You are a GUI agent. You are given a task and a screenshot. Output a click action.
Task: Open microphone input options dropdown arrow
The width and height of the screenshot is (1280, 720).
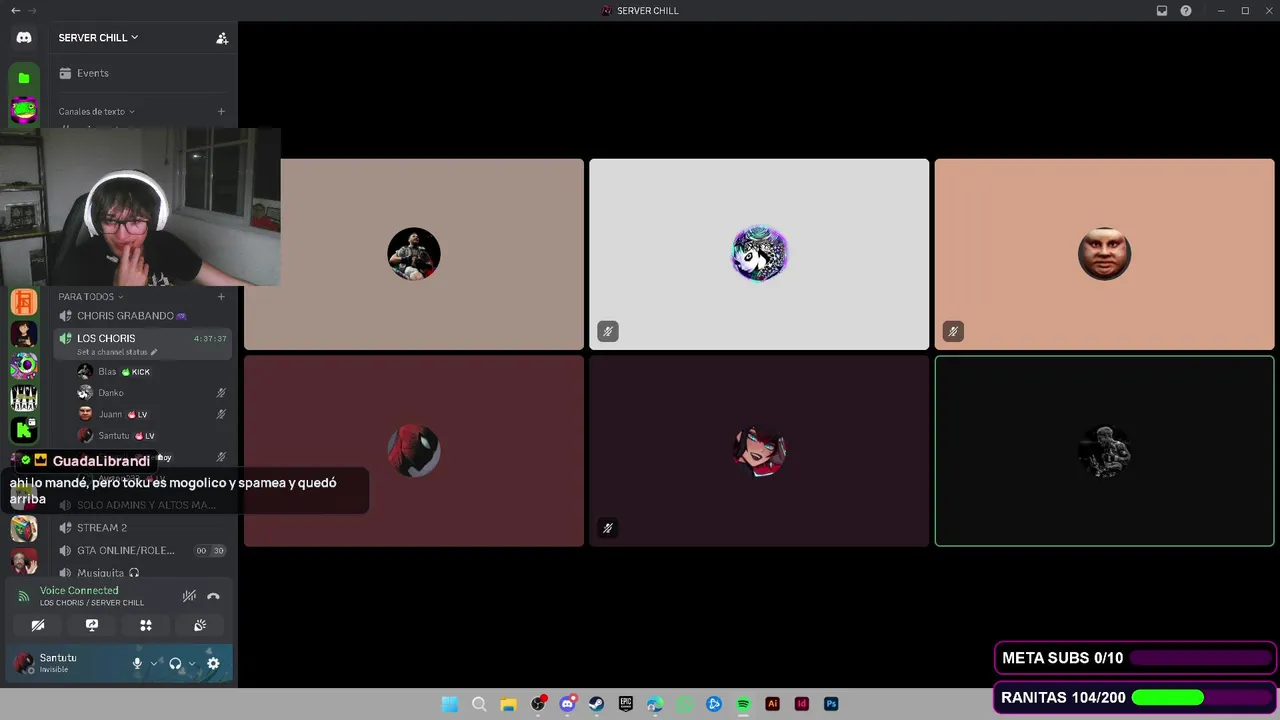(x=154, y=663)
